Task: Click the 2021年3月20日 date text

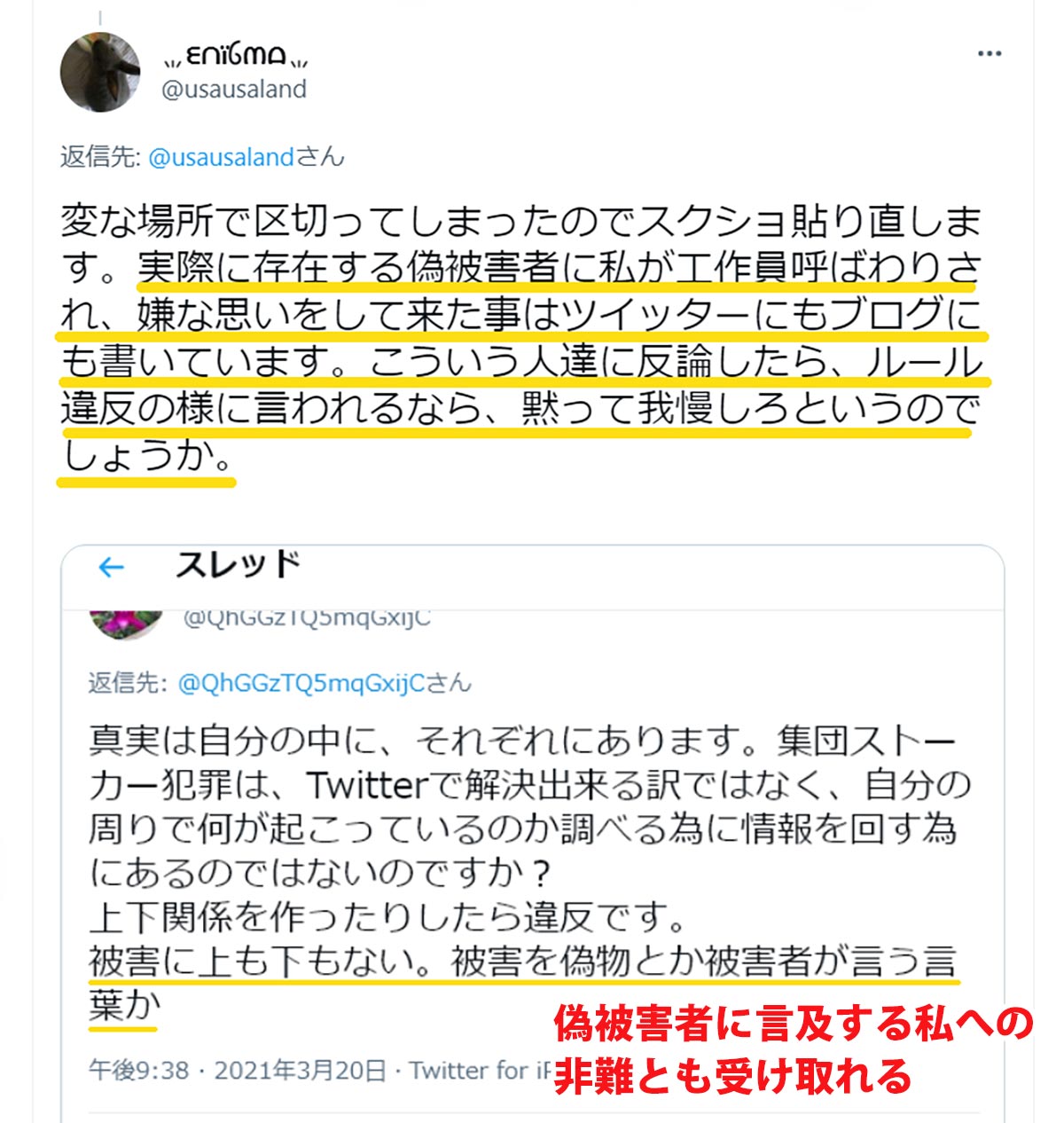Action: (301, 1071)
